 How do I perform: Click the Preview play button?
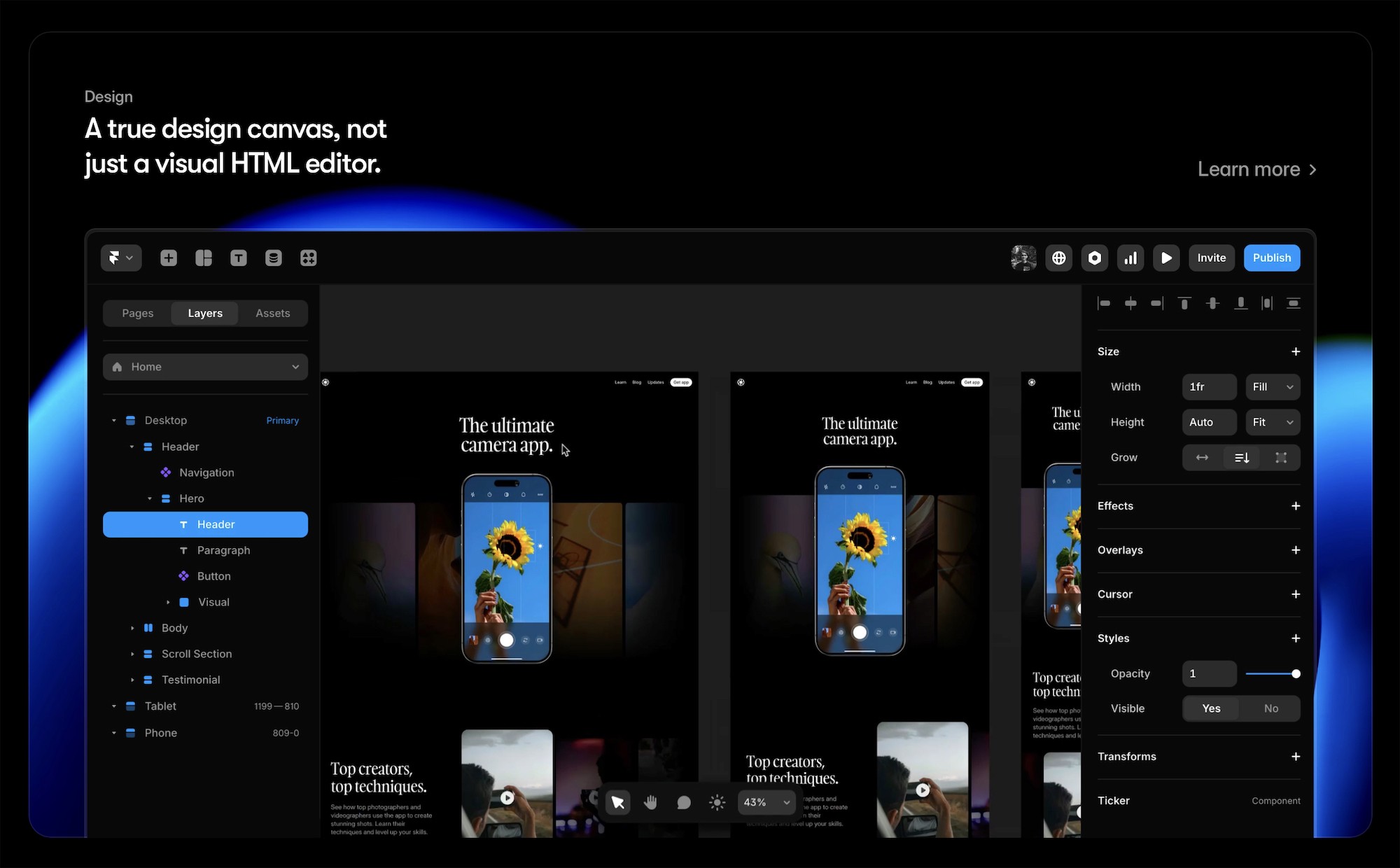pos(1166,258)
